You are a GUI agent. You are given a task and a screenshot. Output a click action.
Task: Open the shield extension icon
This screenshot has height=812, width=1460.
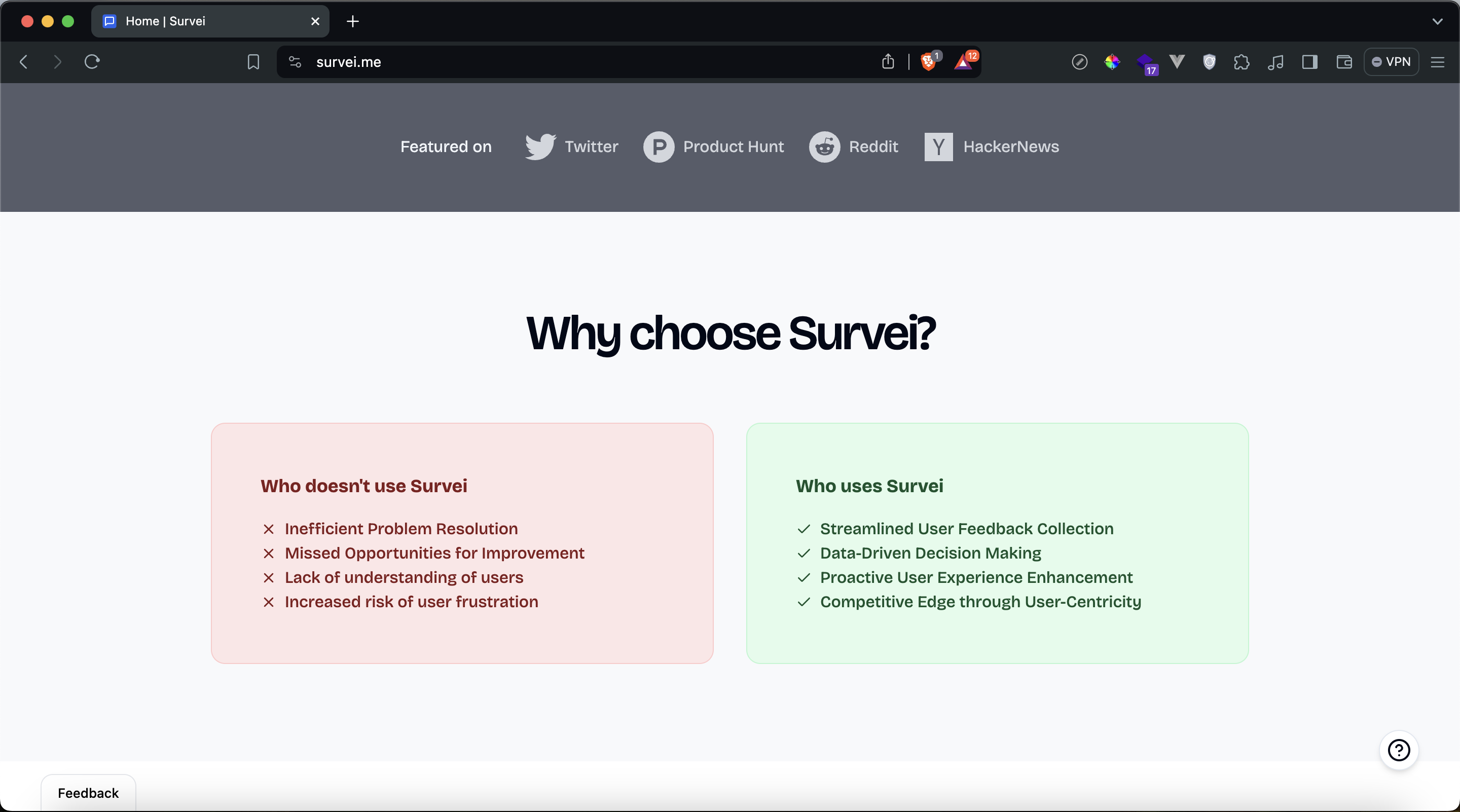(x=1210, y=62)
